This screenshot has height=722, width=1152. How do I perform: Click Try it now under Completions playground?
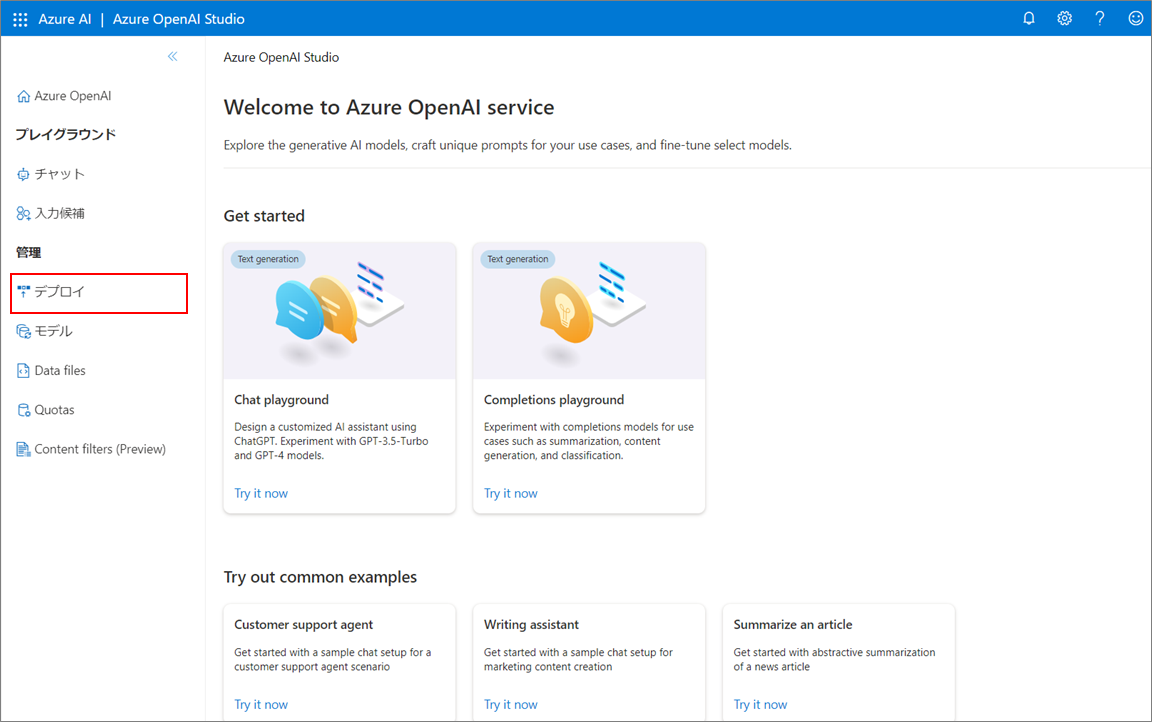click(x=511, y=494)
